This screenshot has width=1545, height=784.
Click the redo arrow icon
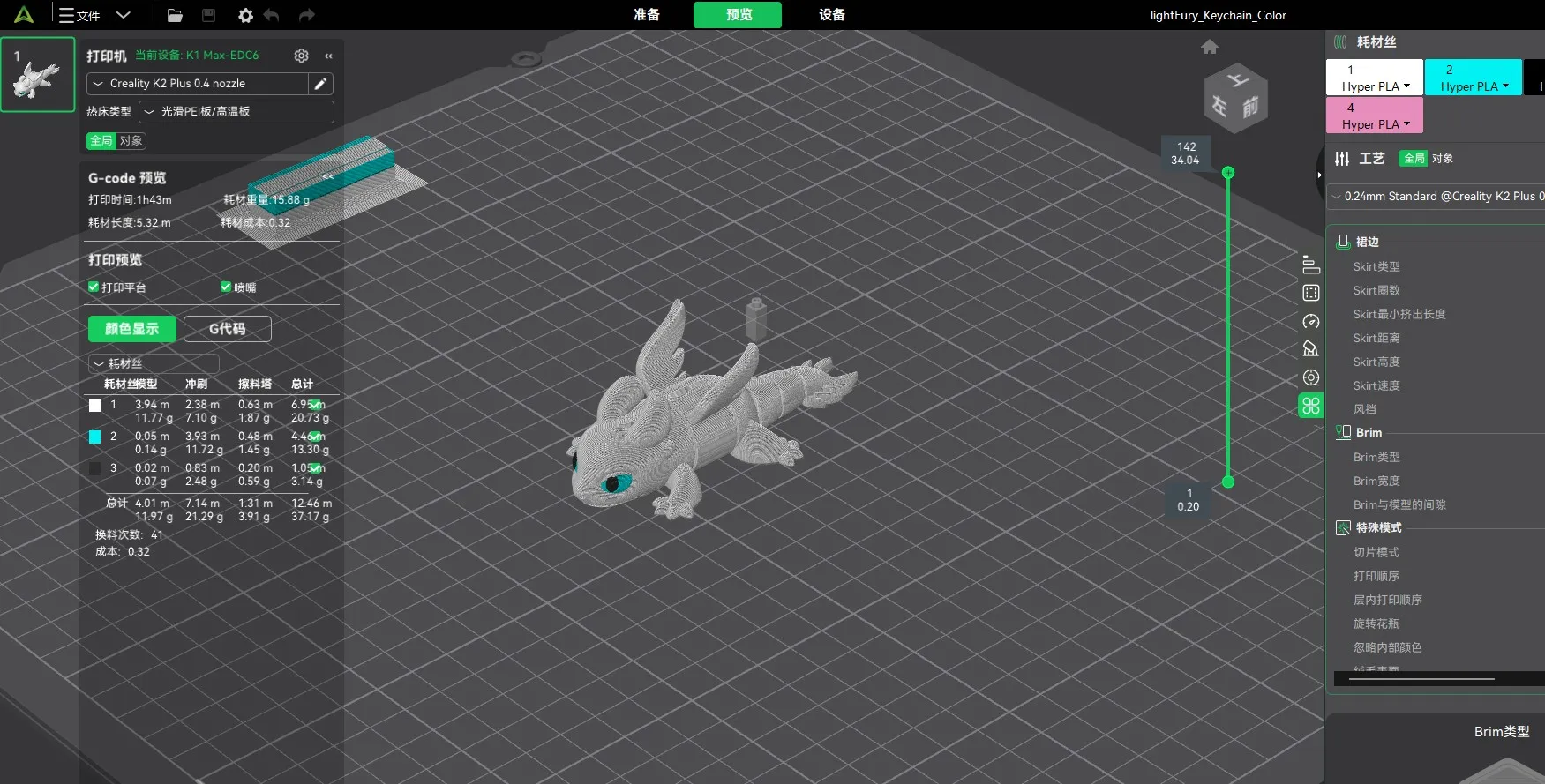tap(306, 15)
